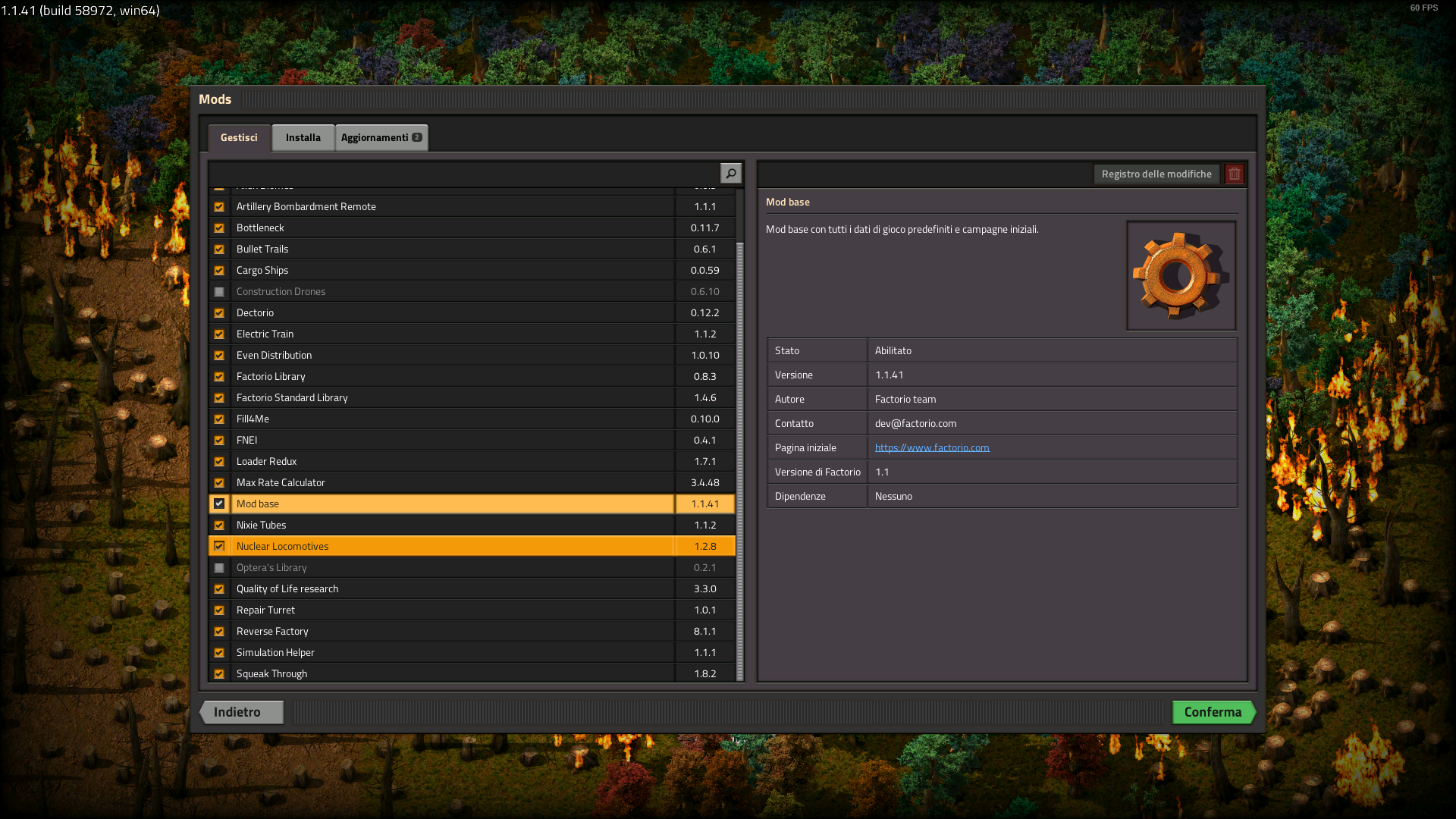Uncheck the Electric Train mod
The image size is (1456, 819).
pyautogui.click(x=219, y=334)
